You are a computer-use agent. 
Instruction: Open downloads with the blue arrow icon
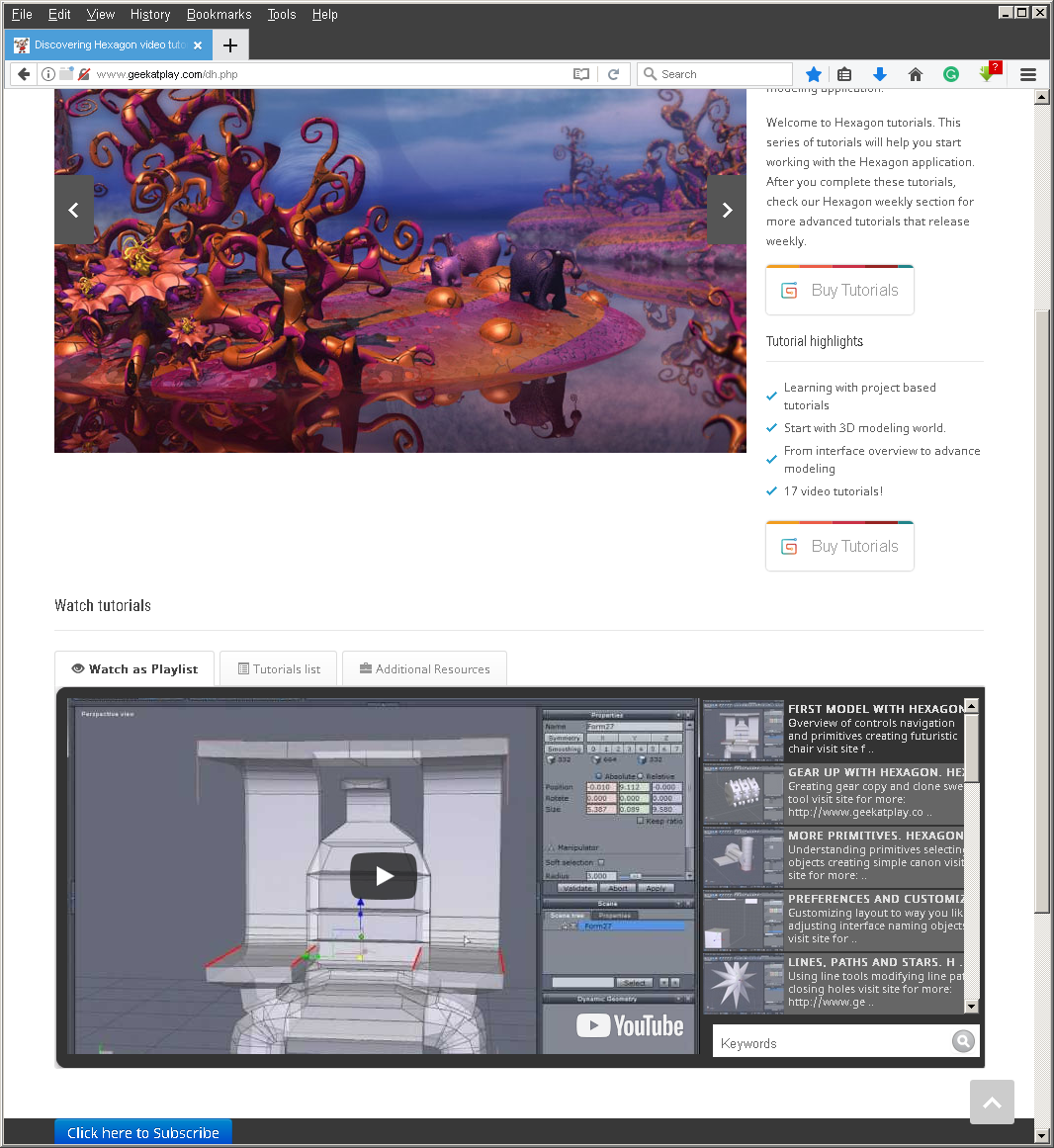click(880, 74)
